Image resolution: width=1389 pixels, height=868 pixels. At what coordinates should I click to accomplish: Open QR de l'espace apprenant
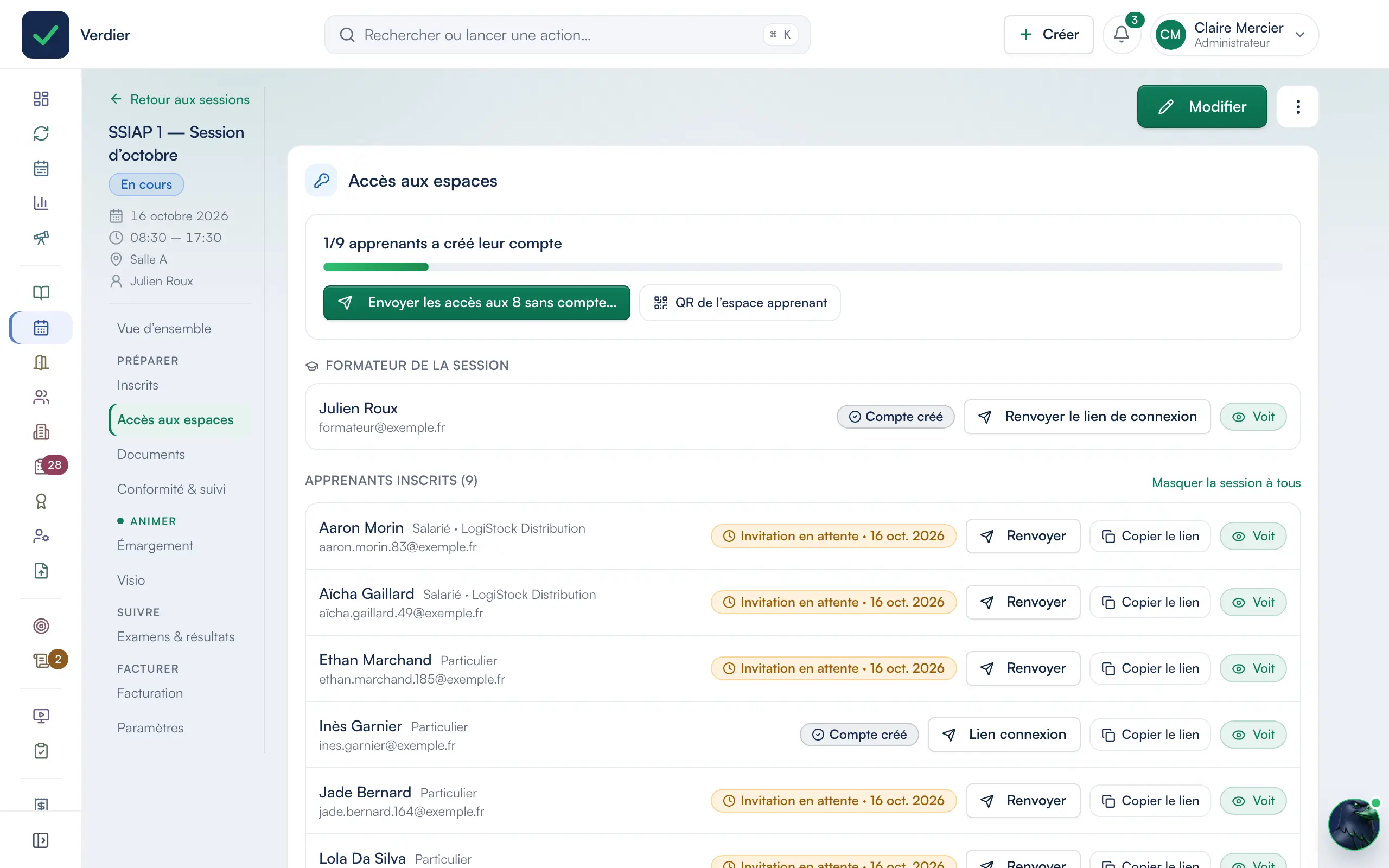point(740,303)
